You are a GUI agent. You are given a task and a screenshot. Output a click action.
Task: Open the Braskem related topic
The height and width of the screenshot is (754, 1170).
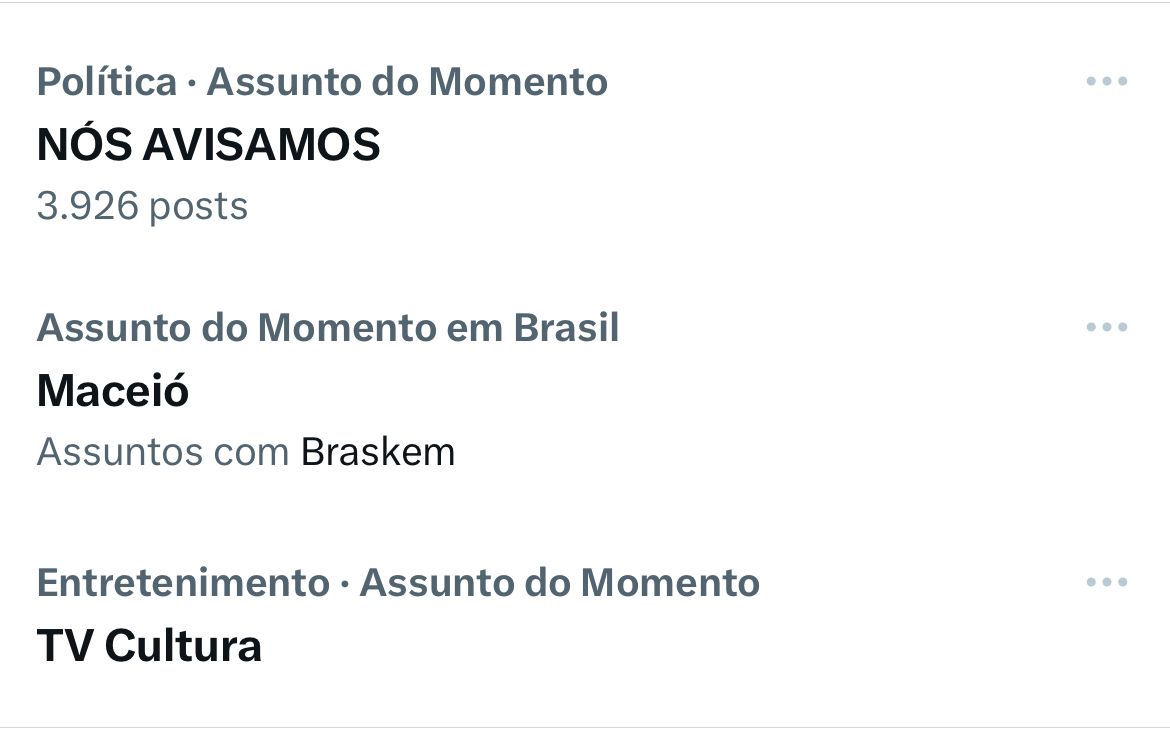[x=378, y=452]
